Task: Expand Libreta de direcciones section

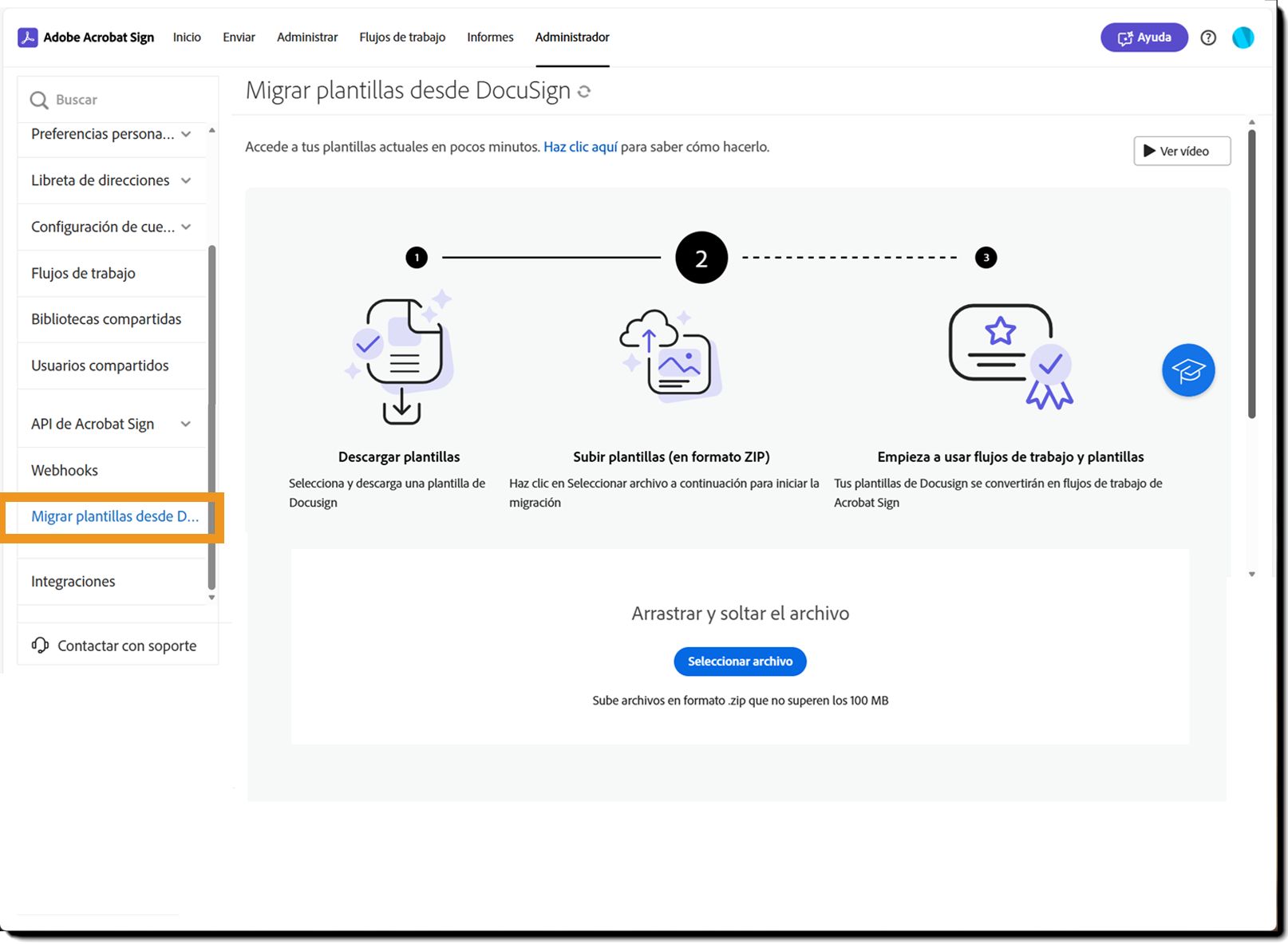Action: [x=186, y=180]
